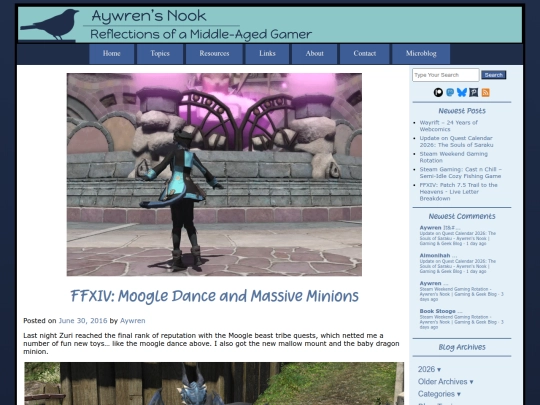Open the About page
Screen dimensions: 540x405
pos(314,54)
